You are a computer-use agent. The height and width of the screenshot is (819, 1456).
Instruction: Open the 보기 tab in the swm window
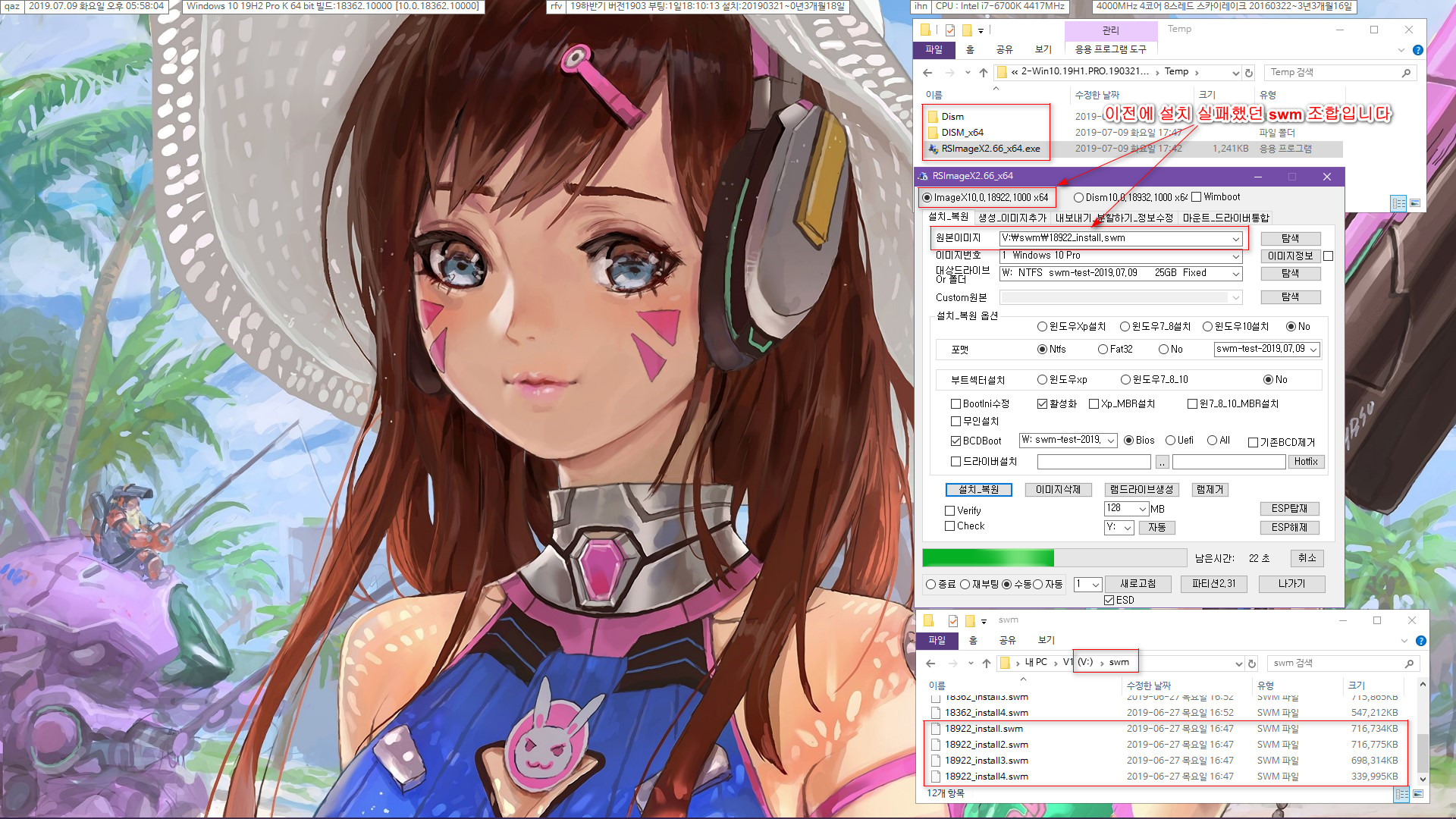tap(1046, 640)
